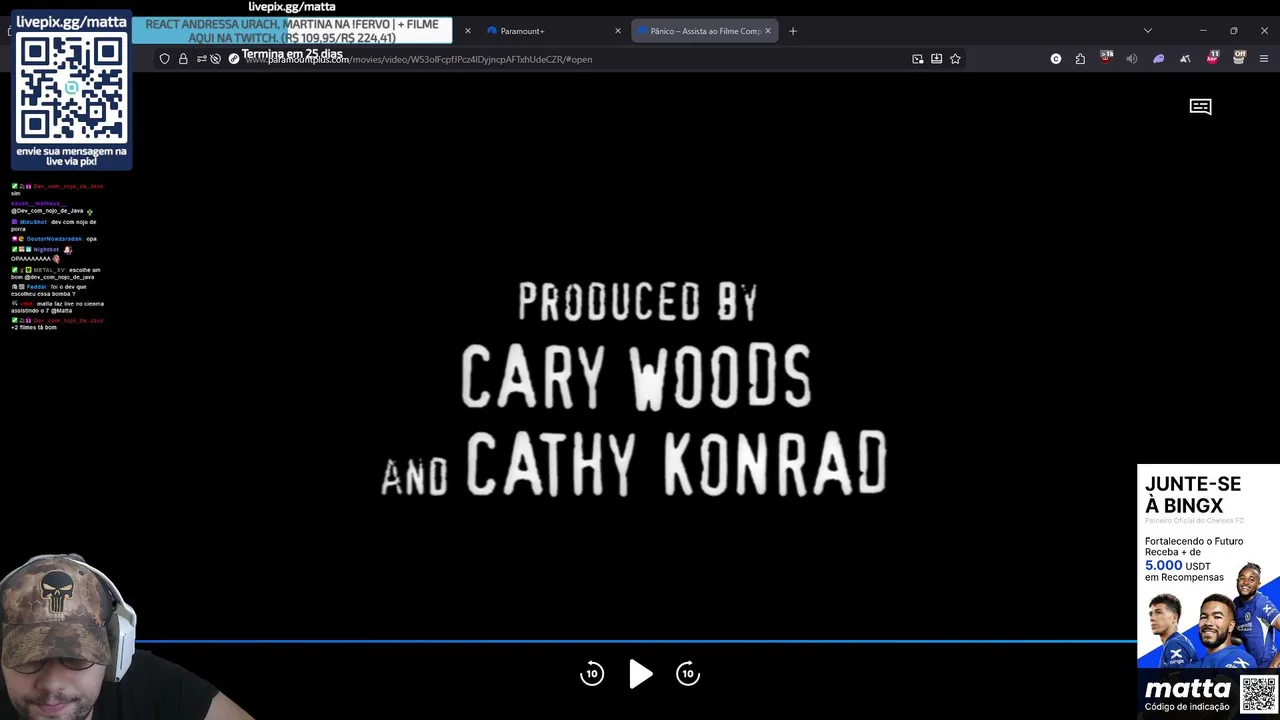Click the matta referral QR code
This screenshot has height=720, width=1280.
(x=1258, y=694)
